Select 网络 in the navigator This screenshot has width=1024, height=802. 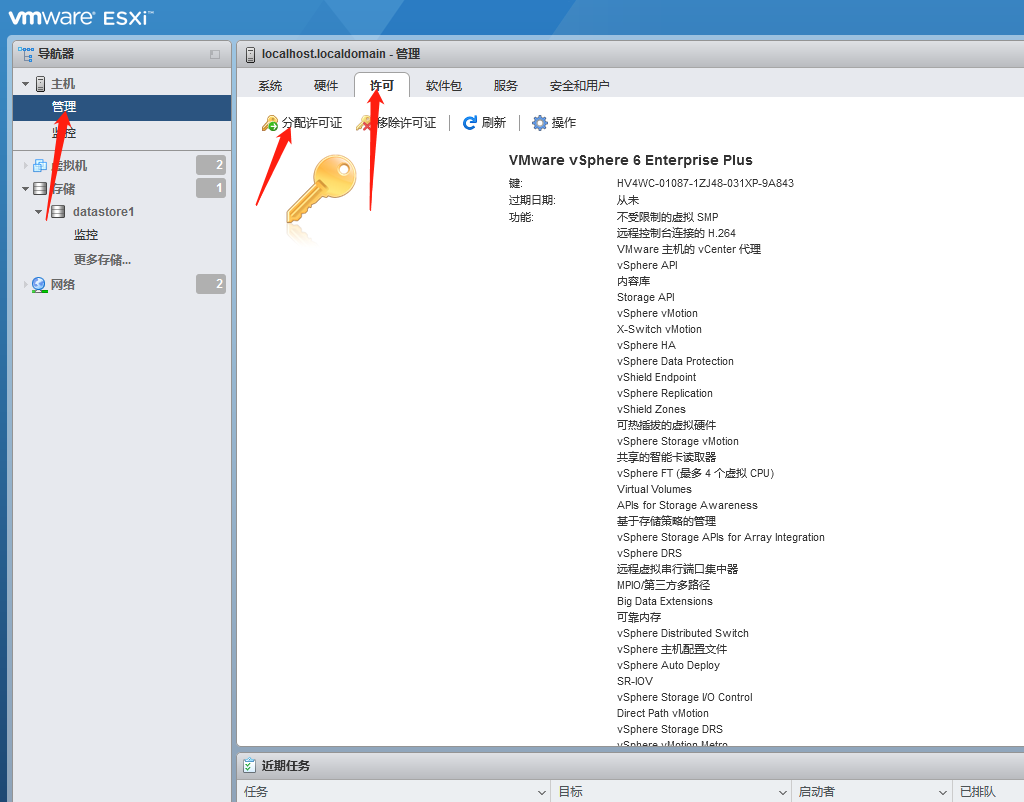coord(63,285)
